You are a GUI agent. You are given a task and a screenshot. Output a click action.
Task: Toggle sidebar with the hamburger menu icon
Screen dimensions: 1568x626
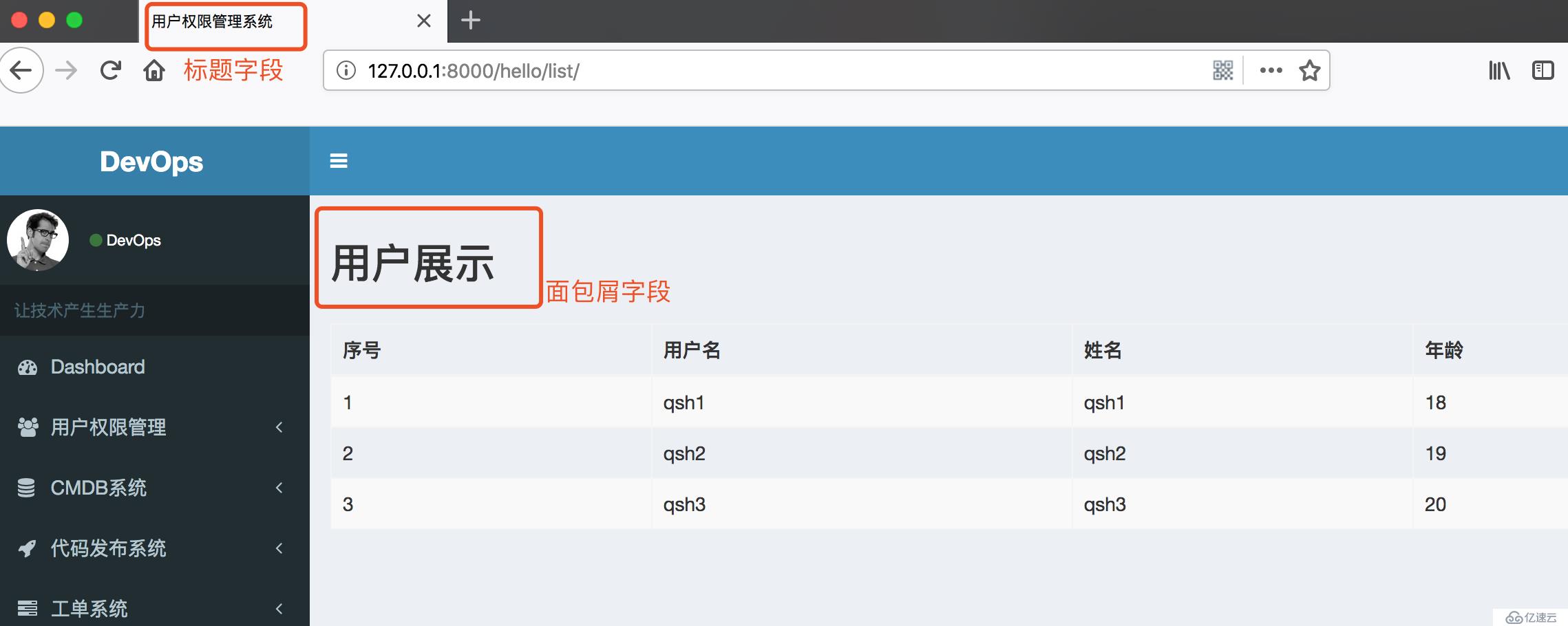pyautogui.click(x=339, y=161)
